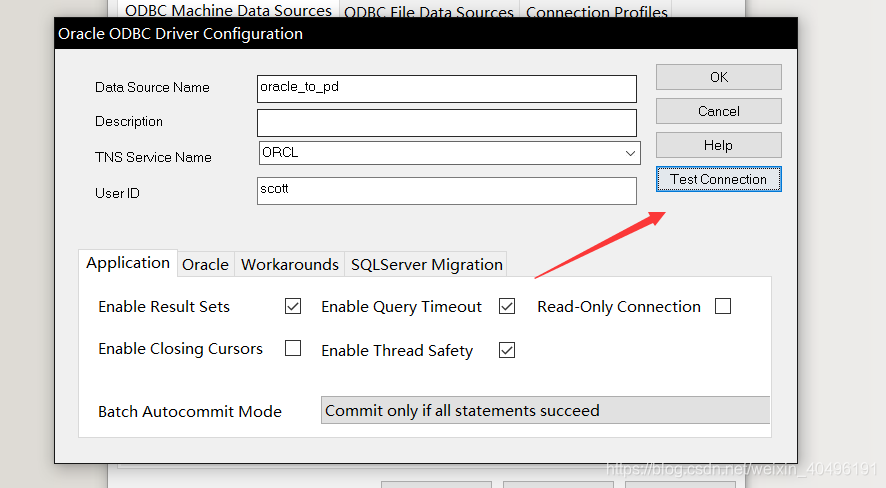Click the OK button
The image size is (886, 488).
click(x=719, y=77)
